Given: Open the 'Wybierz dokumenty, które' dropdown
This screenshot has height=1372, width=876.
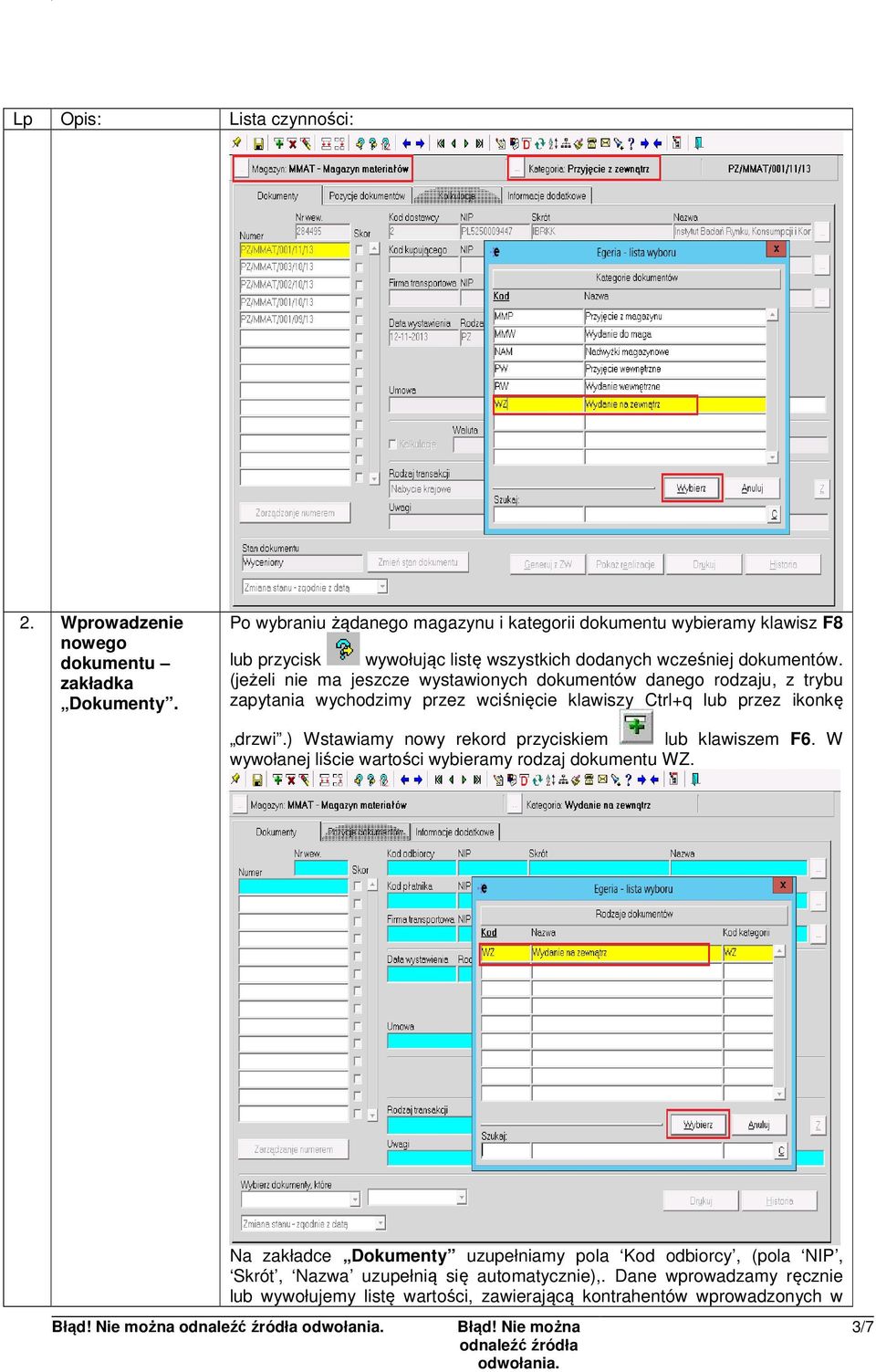Looking at the screenshot, I should click(x=356, y=1199).
